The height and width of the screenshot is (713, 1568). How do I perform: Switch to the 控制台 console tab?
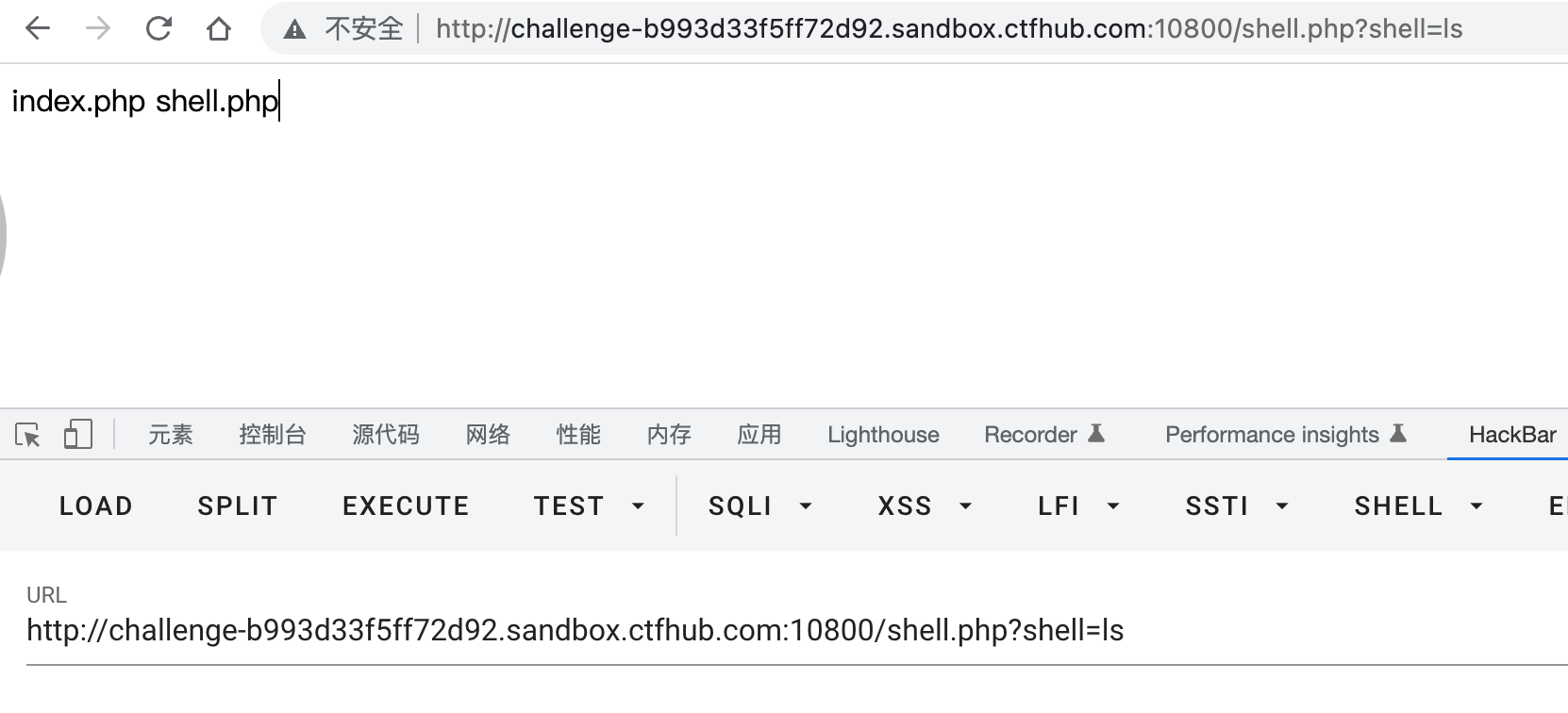pyautogui.click(x=273, y=435)
